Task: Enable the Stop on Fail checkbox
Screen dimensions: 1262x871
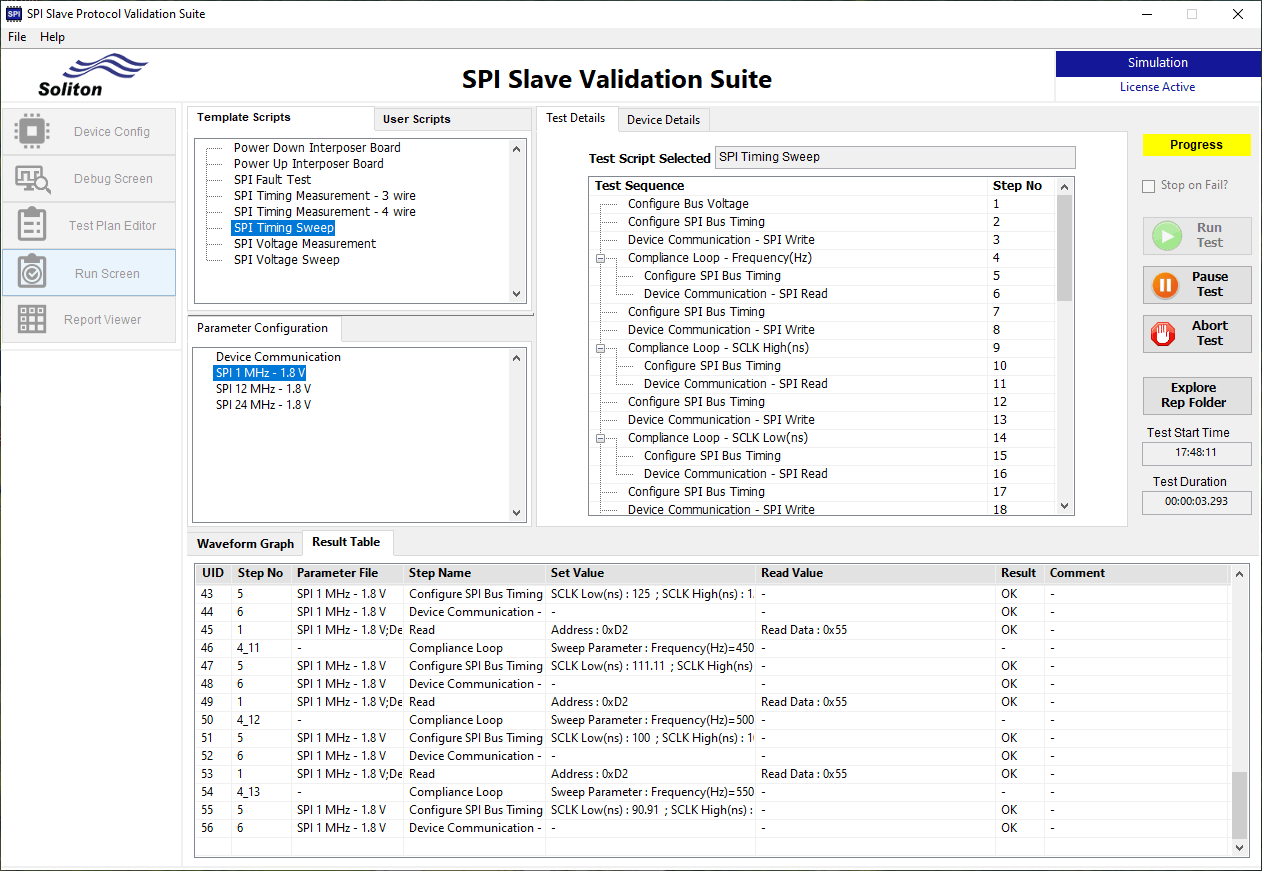Action: (1148, 186)
